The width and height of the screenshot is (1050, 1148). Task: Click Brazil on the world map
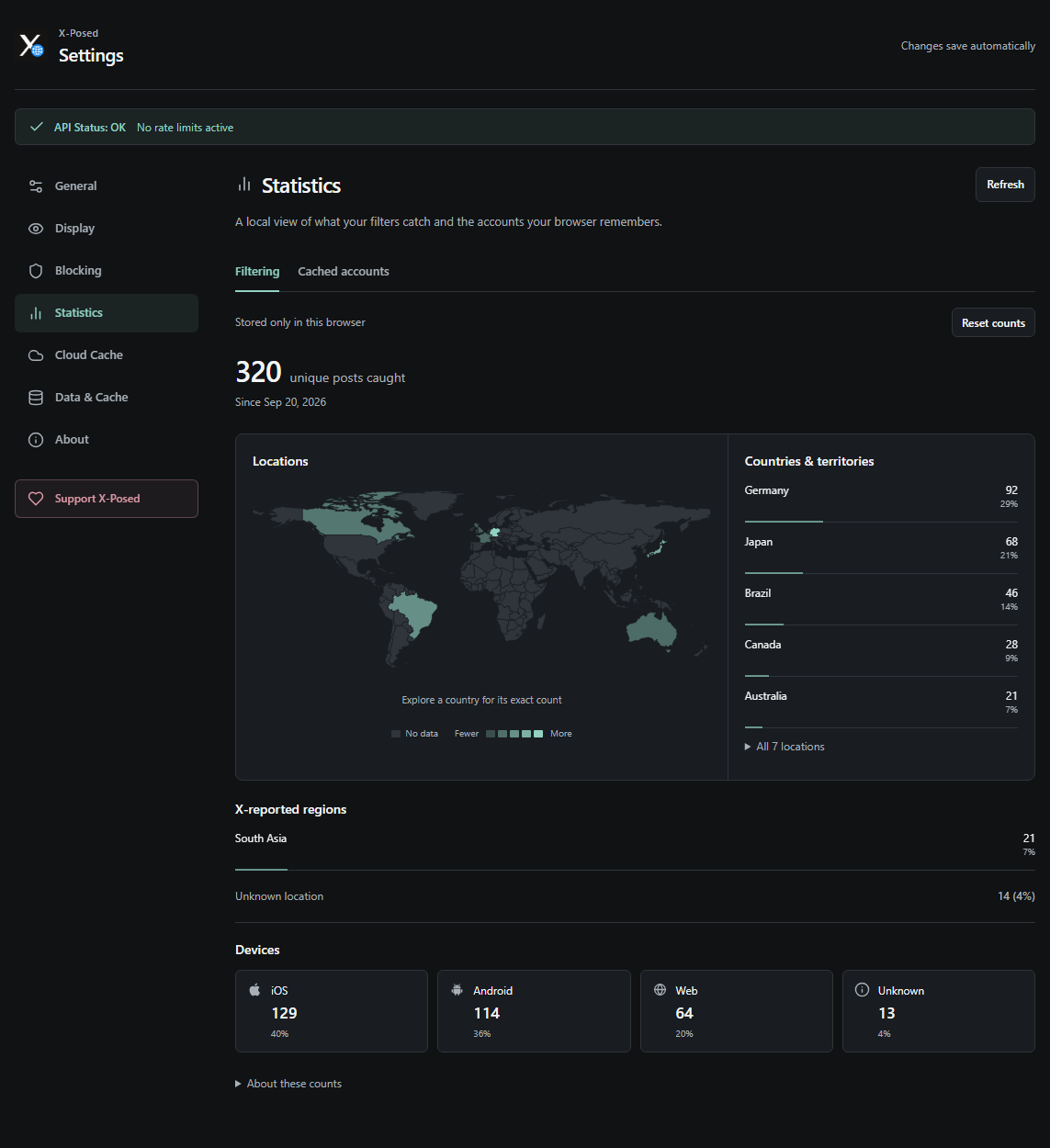(x=416, y=612)
